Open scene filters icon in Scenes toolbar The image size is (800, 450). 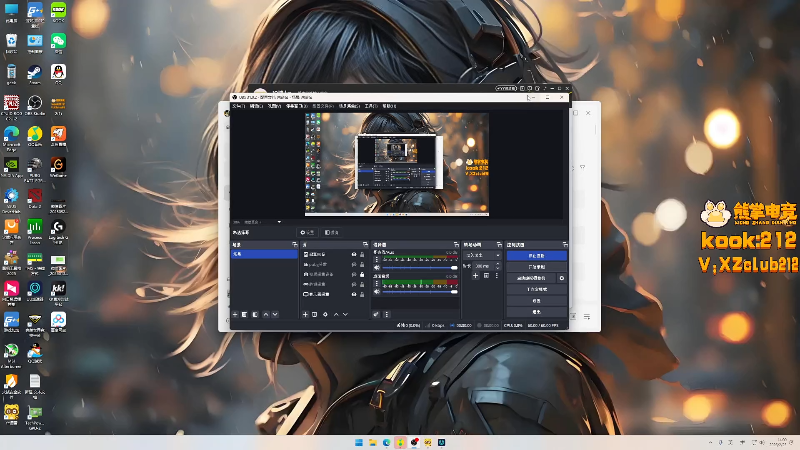(x=255, y=314)
